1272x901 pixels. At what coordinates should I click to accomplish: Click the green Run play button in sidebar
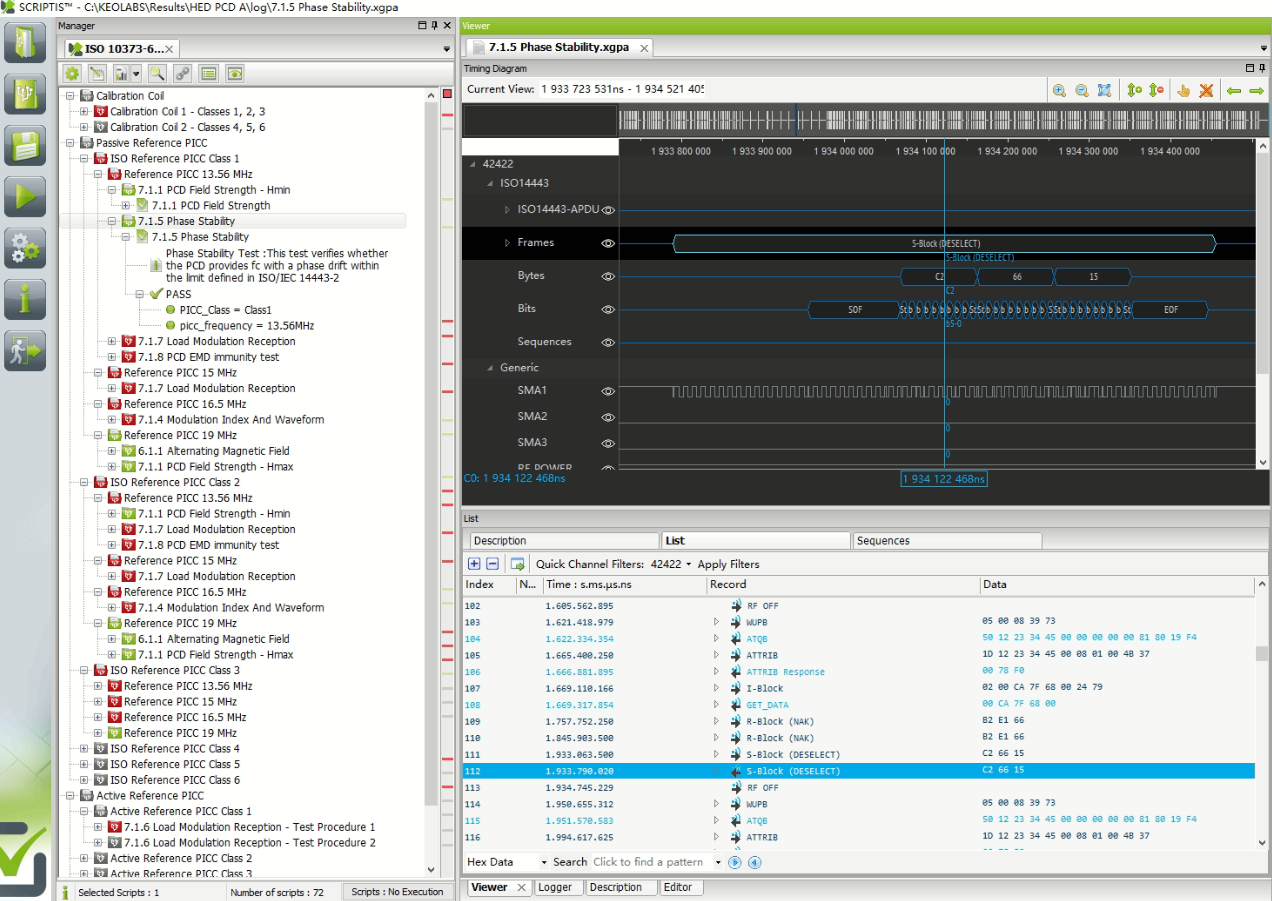coord(26,195)
